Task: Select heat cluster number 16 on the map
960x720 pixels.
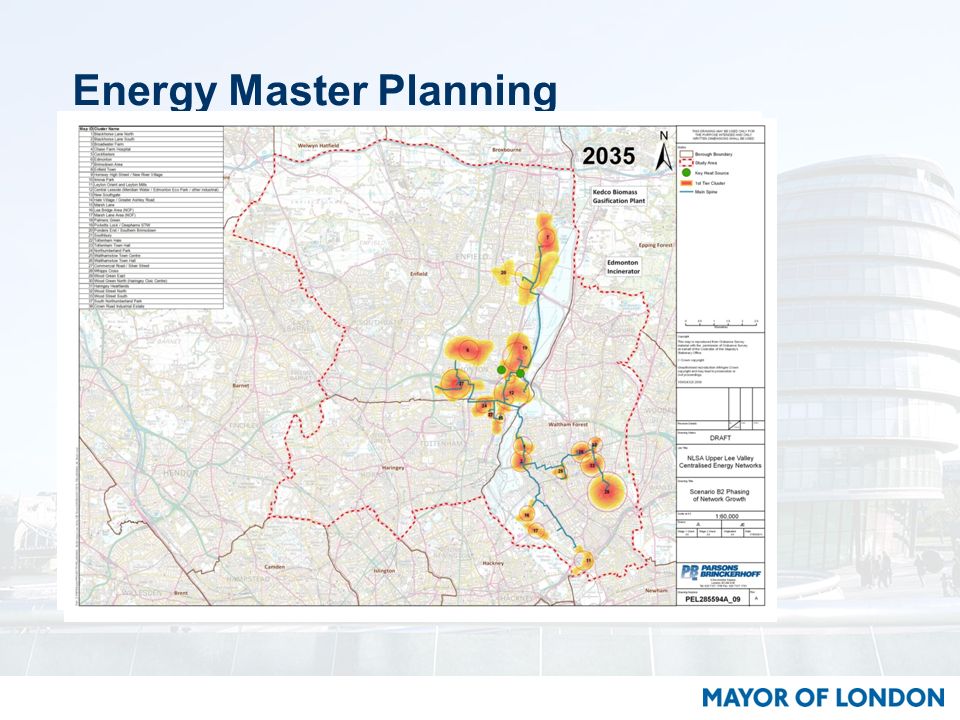Action: (527, 515)
